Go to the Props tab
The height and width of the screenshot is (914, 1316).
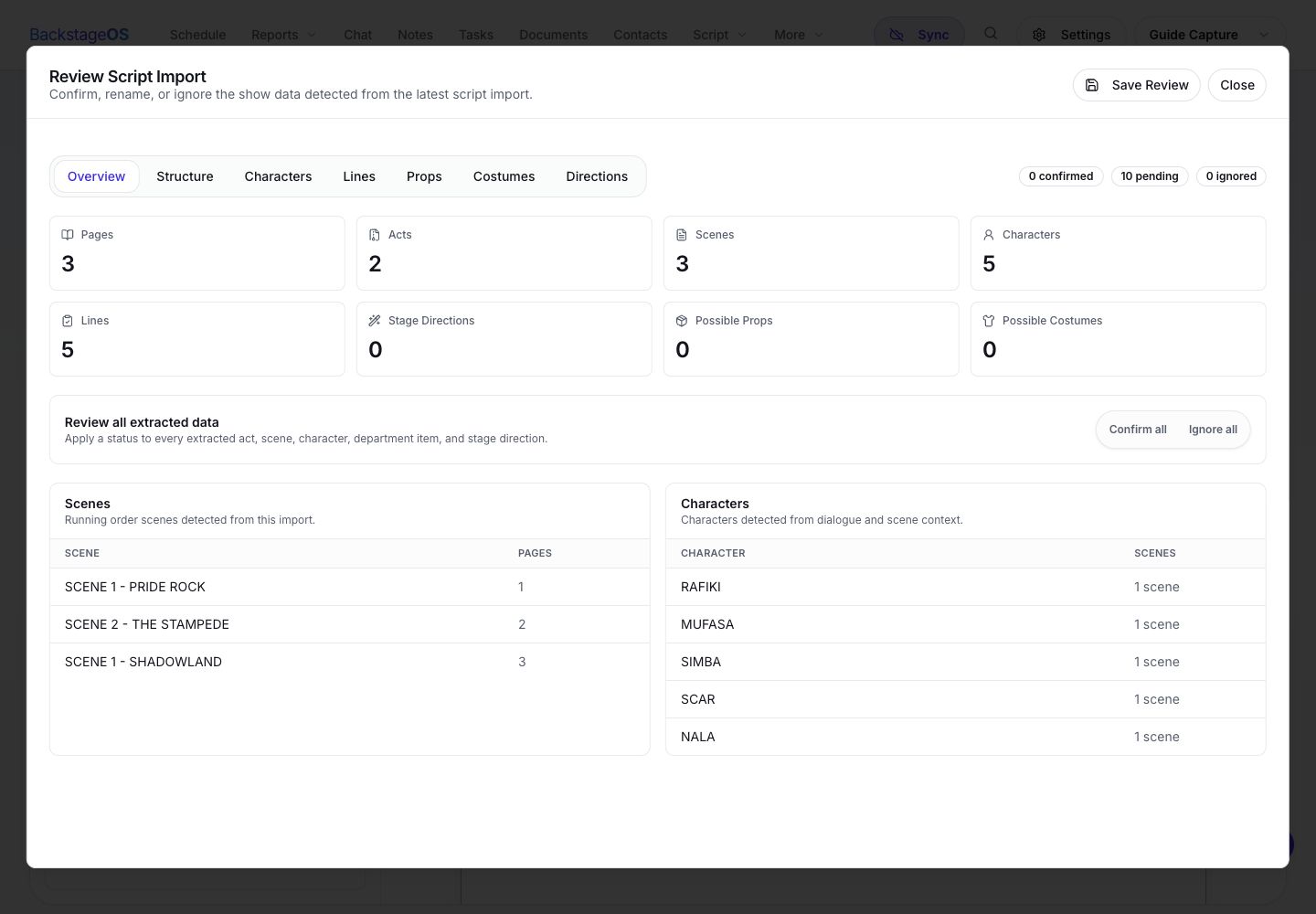pyautogui.click(x=424, y=176)
